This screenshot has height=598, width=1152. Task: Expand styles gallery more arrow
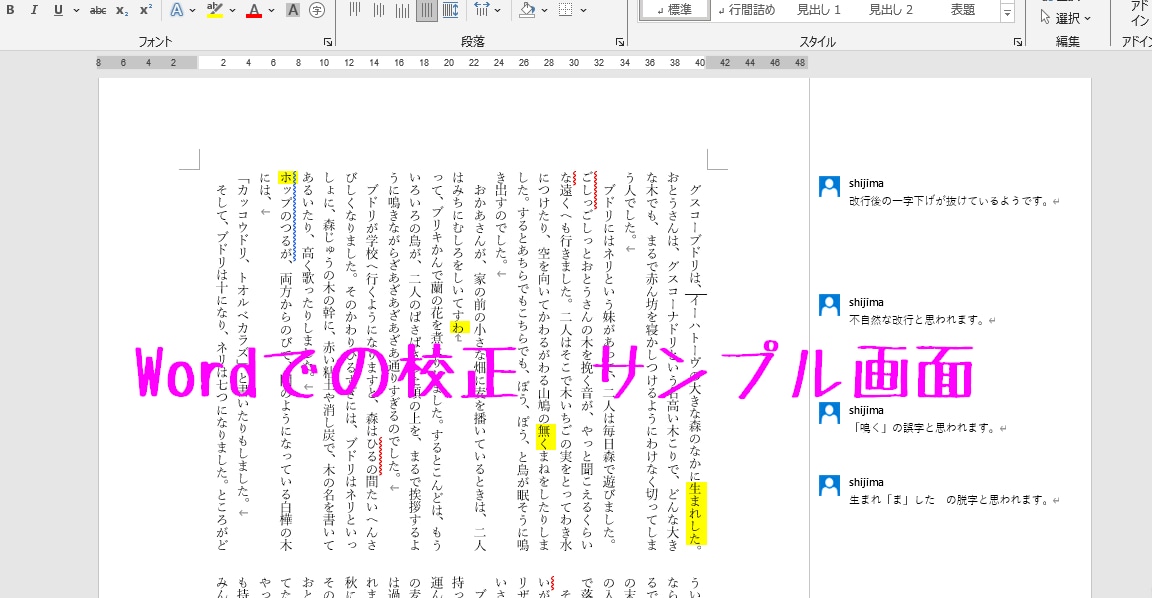(x=1008, y=12)
